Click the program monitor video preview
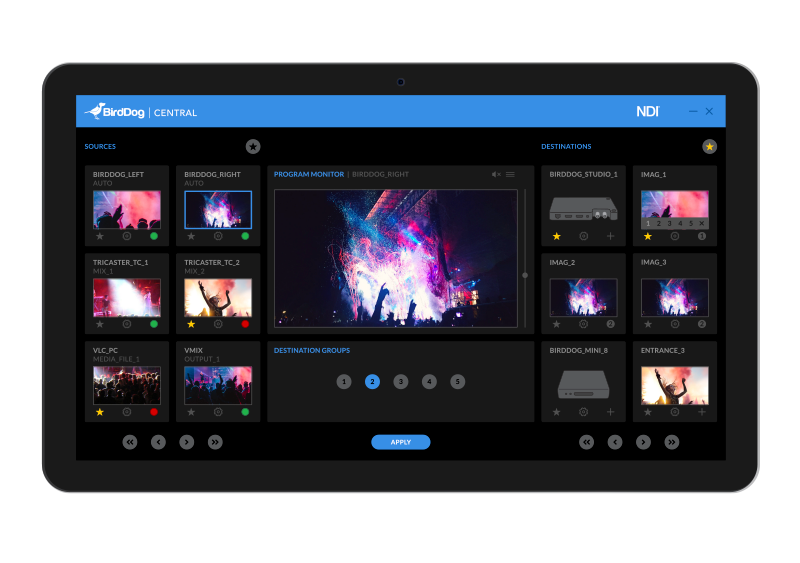 point(396,258)
